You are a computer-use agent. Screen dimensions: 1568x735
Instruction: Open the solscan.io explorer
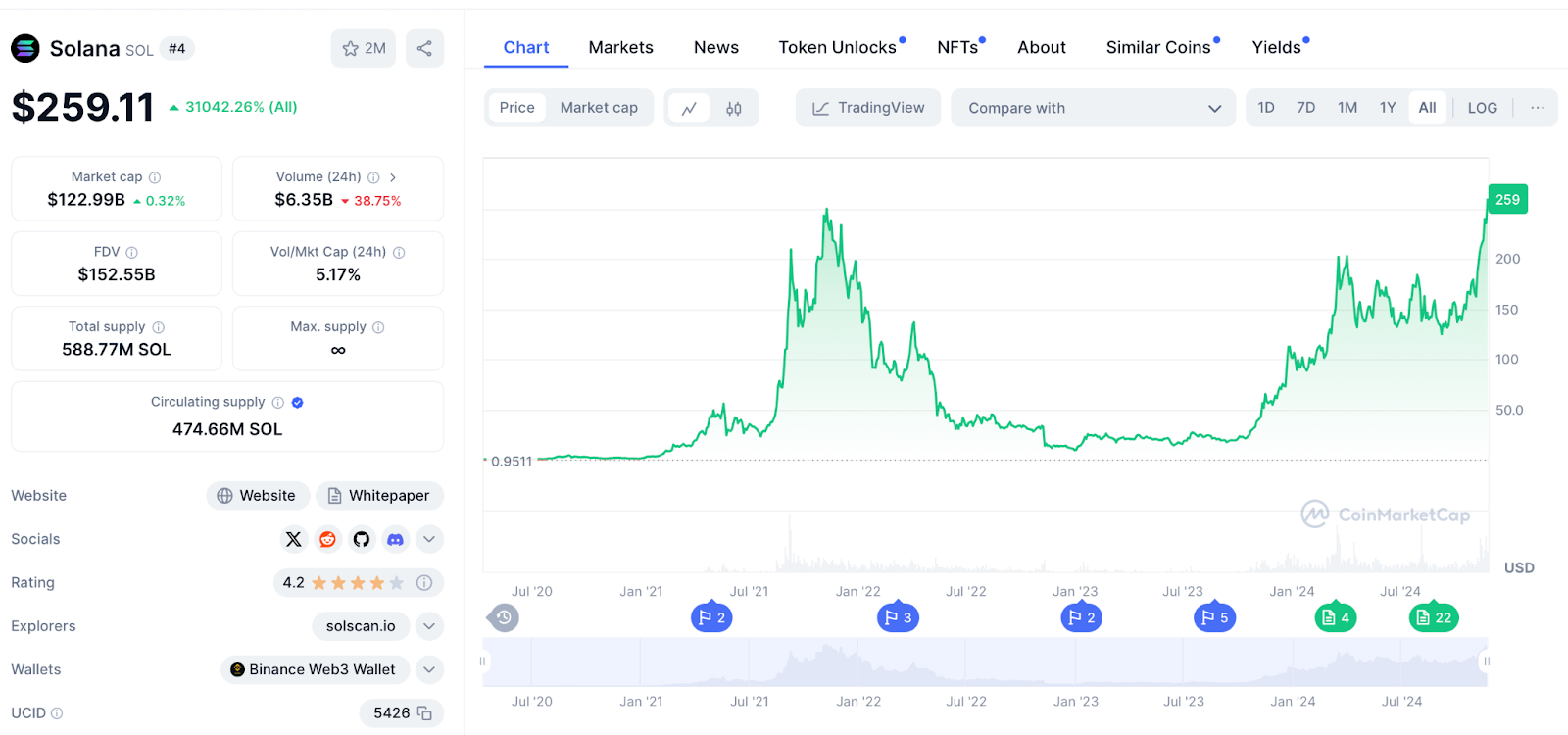[x=361, y=626]
